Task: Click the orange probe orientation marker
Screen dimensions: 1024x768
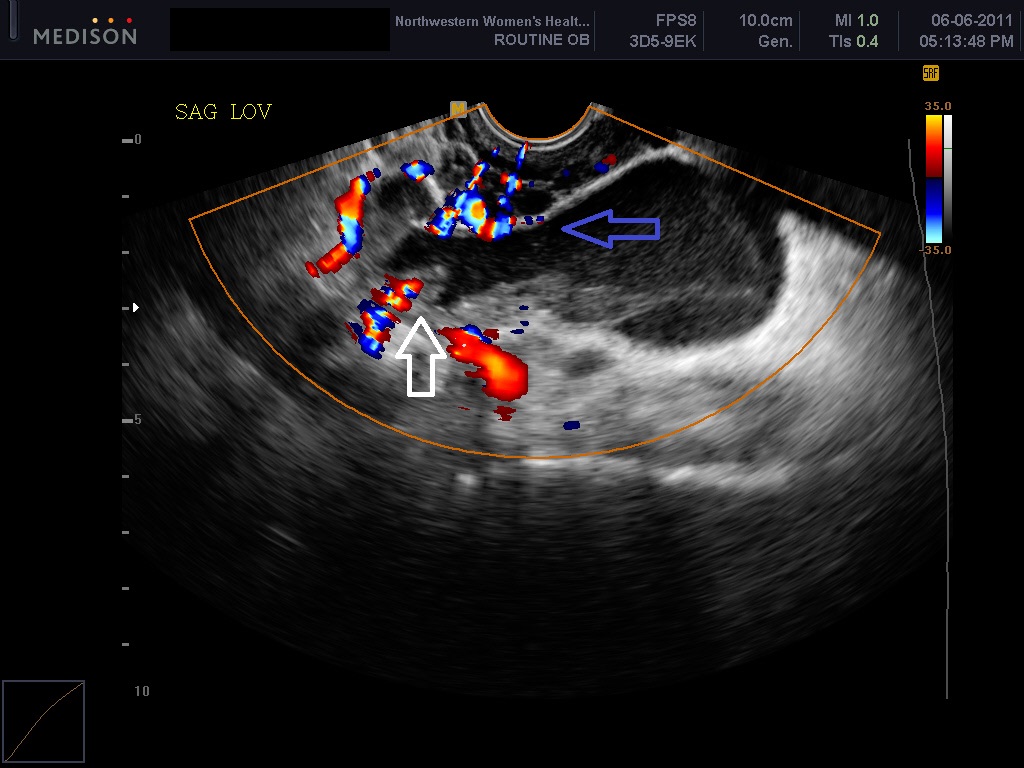Action: pos(458,108)
